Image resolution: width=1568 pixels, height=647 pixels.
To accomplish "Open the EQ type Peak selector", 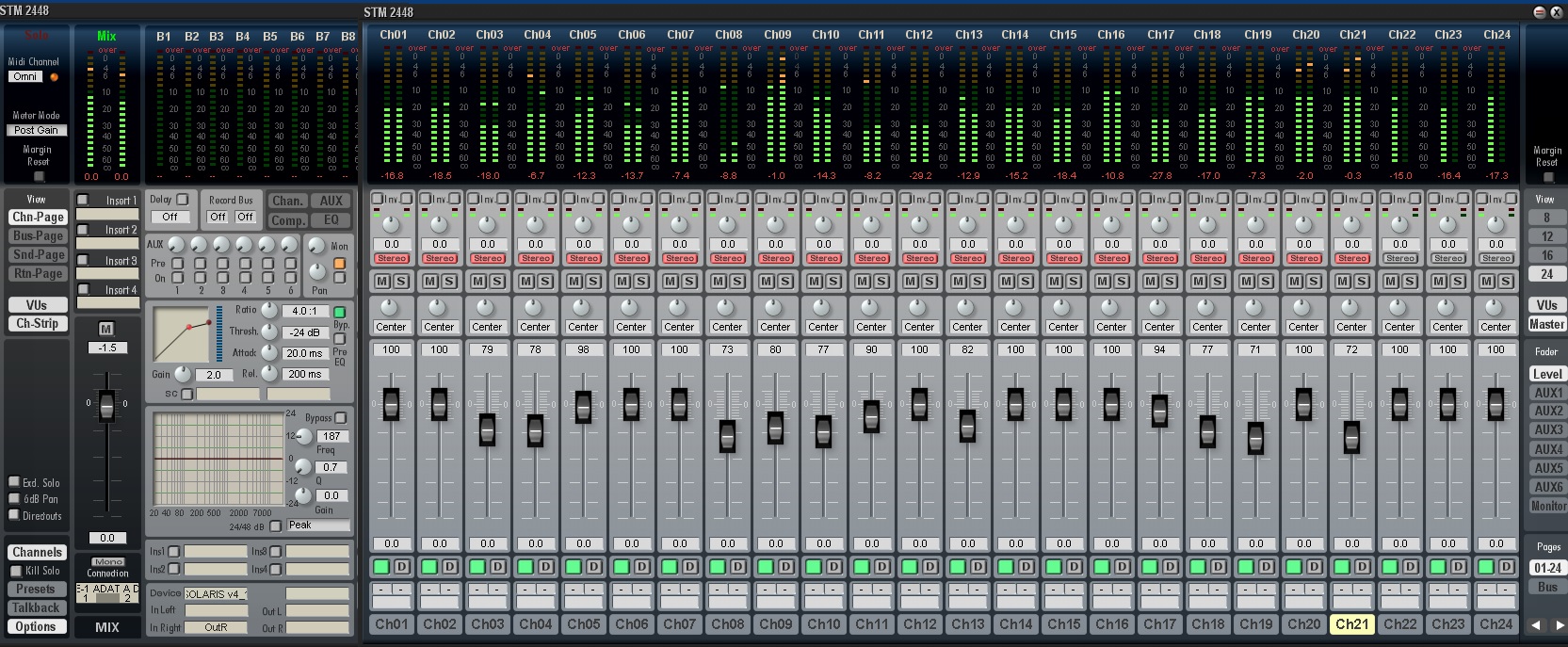I will pos(318,526).
